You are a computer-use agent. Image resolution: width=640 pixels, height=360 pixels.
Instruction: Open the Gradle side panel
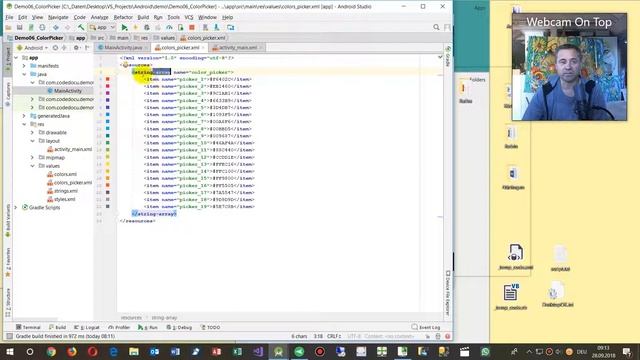click(x=448, y=56)
